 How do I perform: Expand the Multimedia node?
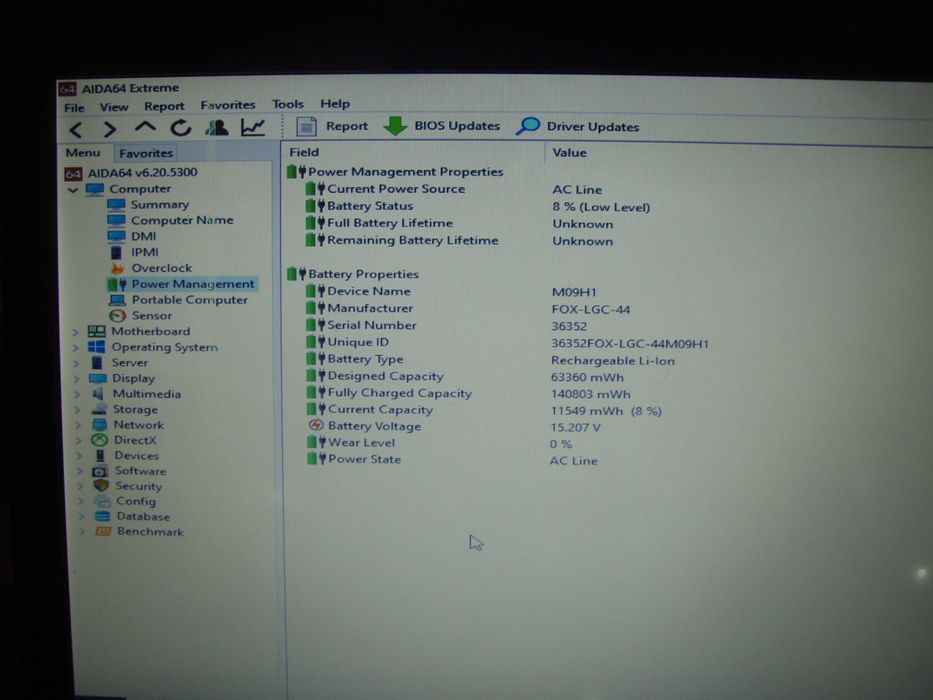[x=77, y=394]
